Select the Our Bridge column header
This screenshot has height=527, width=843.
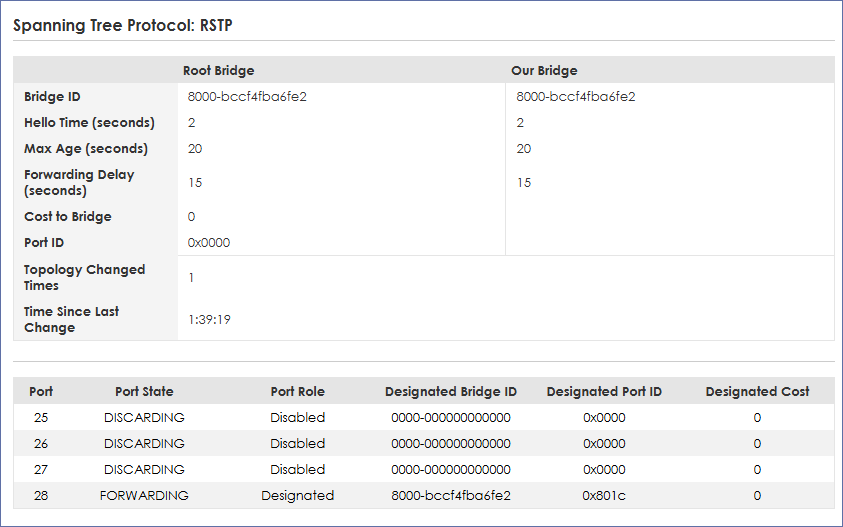point(544,71)
